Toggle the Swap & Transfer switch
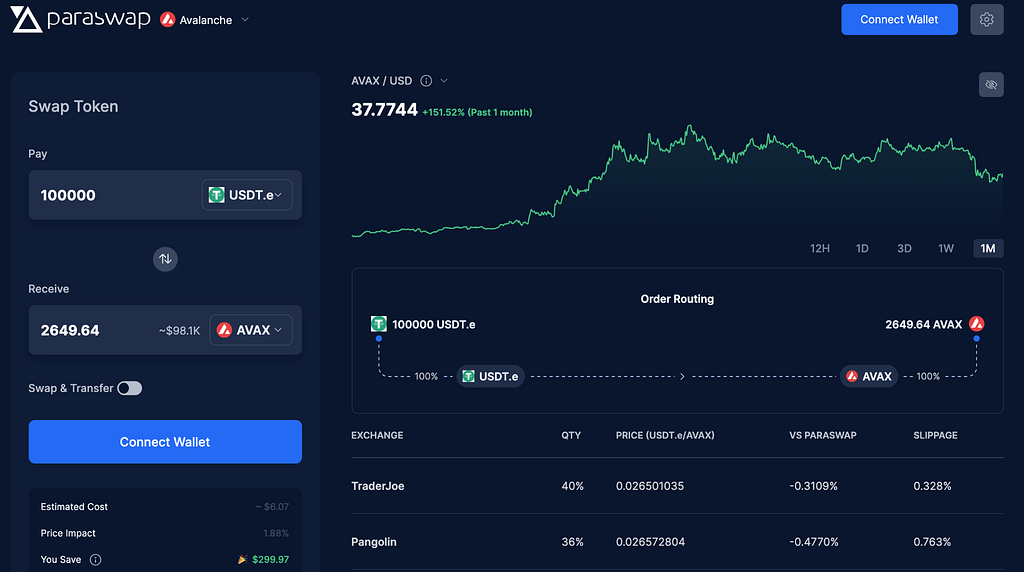 coord(129,389)
